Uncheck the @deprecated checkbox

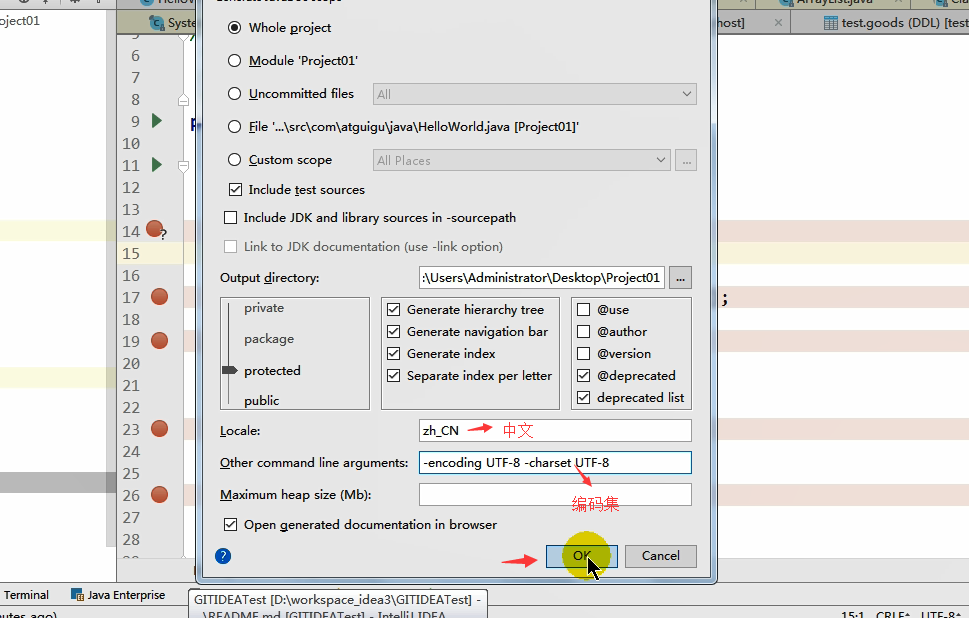(583, 376)
